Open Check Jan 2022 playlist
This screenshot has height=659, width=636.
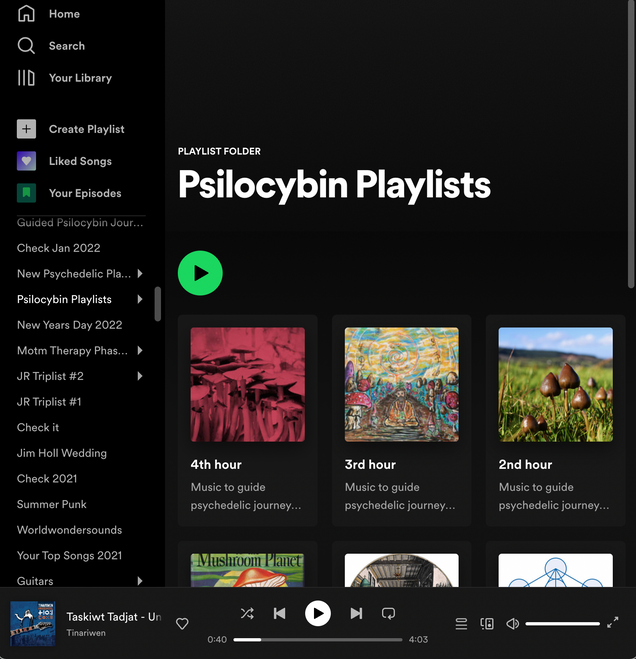[x=58, y=248]
